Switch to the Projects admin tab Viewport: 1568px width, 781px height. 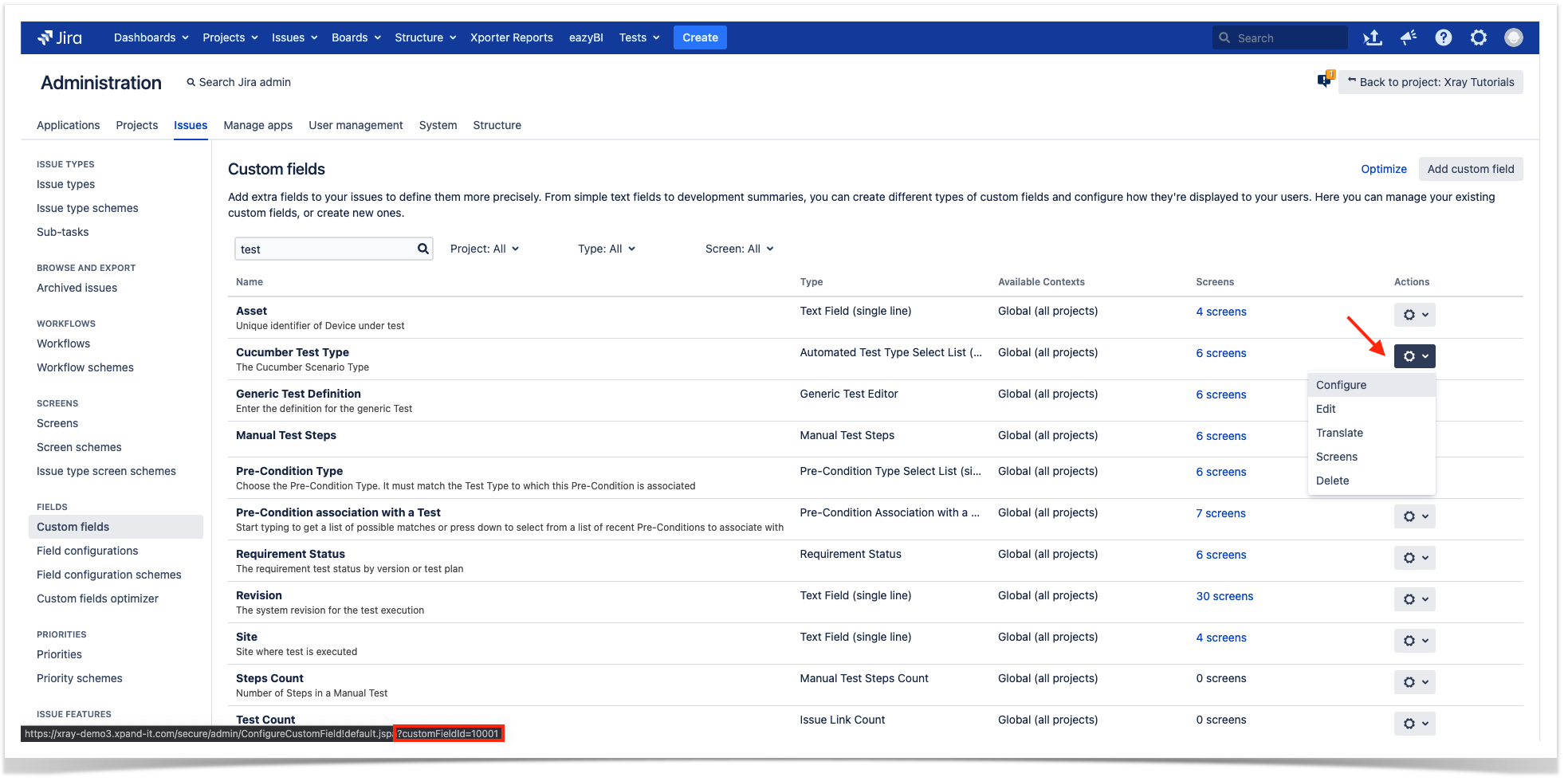click(x=136, y=125)
